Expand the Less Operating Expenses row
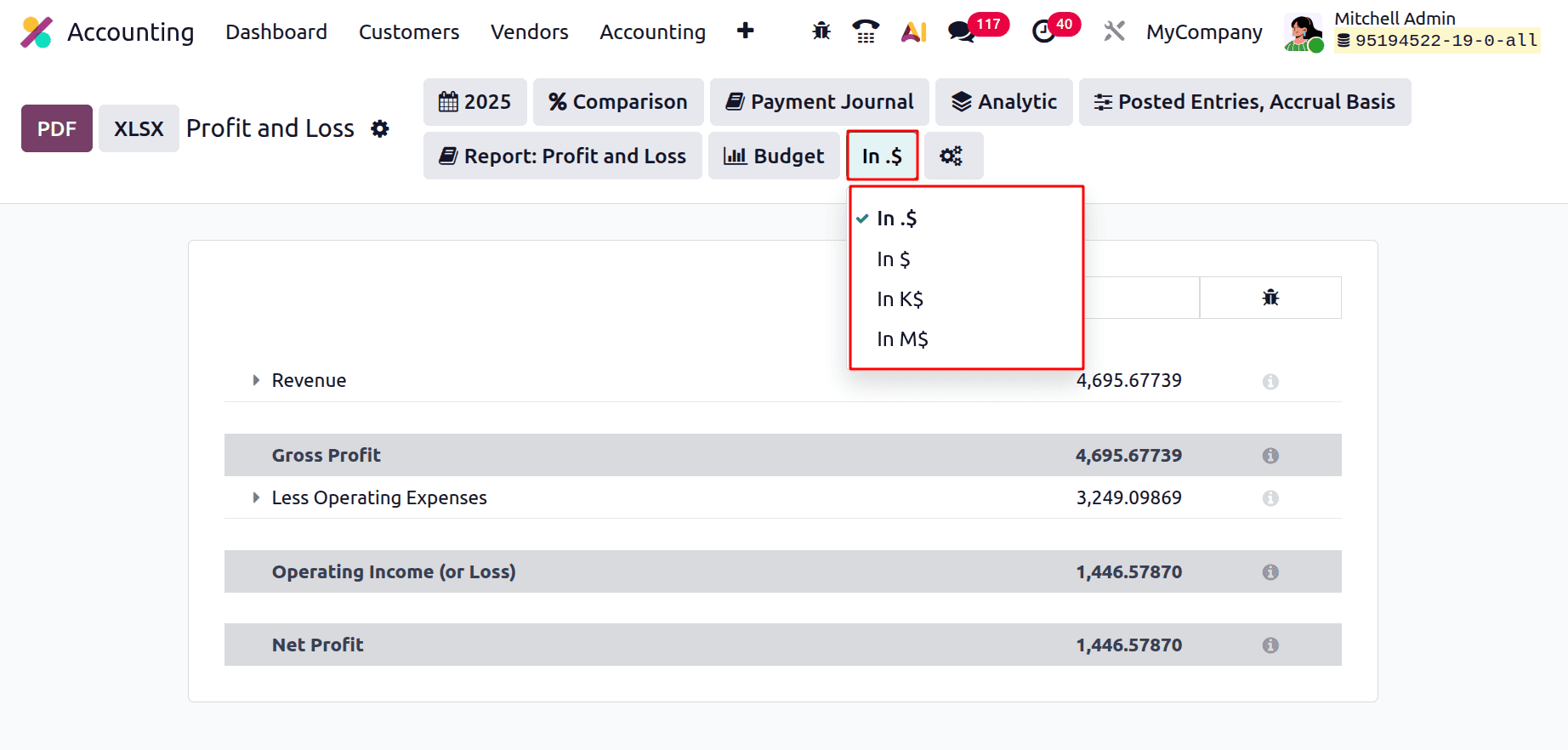 [x=256, y=497]
